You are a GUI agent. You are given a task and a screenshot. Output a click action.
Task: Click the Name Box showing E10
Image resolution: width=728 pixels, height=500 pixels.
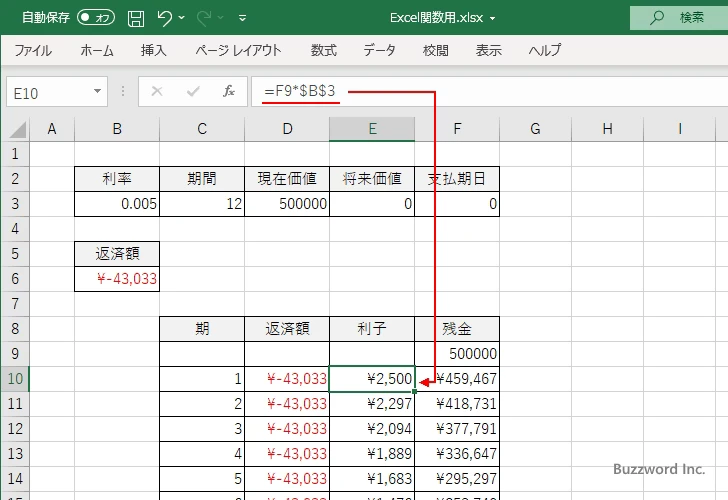(49, 92)
